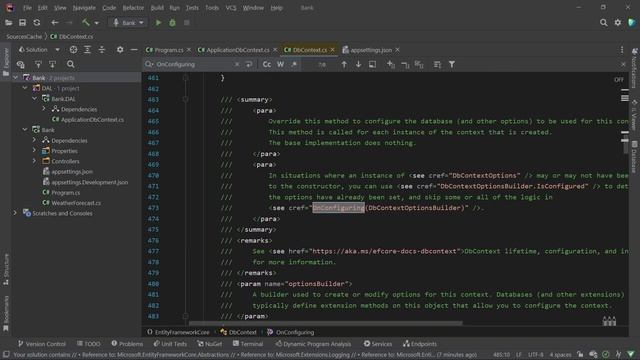Expand all in Solution explorer
The width and height of the screenshot is (640, 360).
(87, 50)
